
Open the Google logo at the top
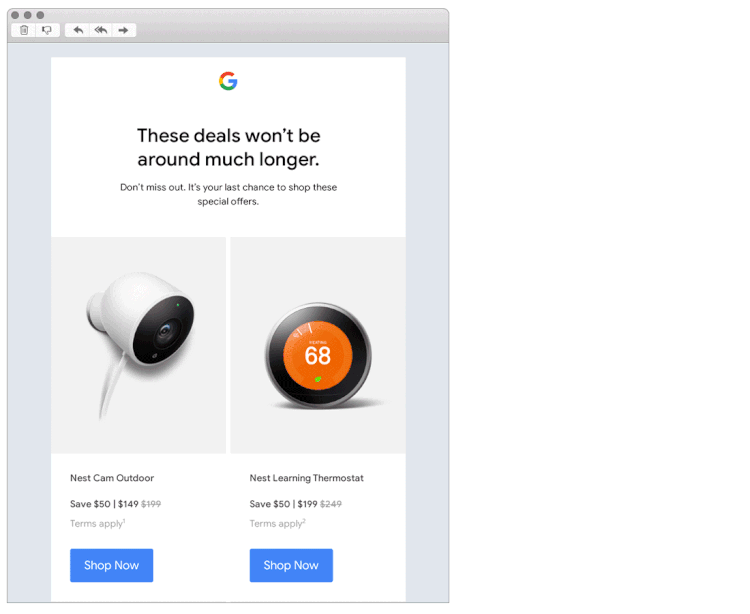(228, 81)
